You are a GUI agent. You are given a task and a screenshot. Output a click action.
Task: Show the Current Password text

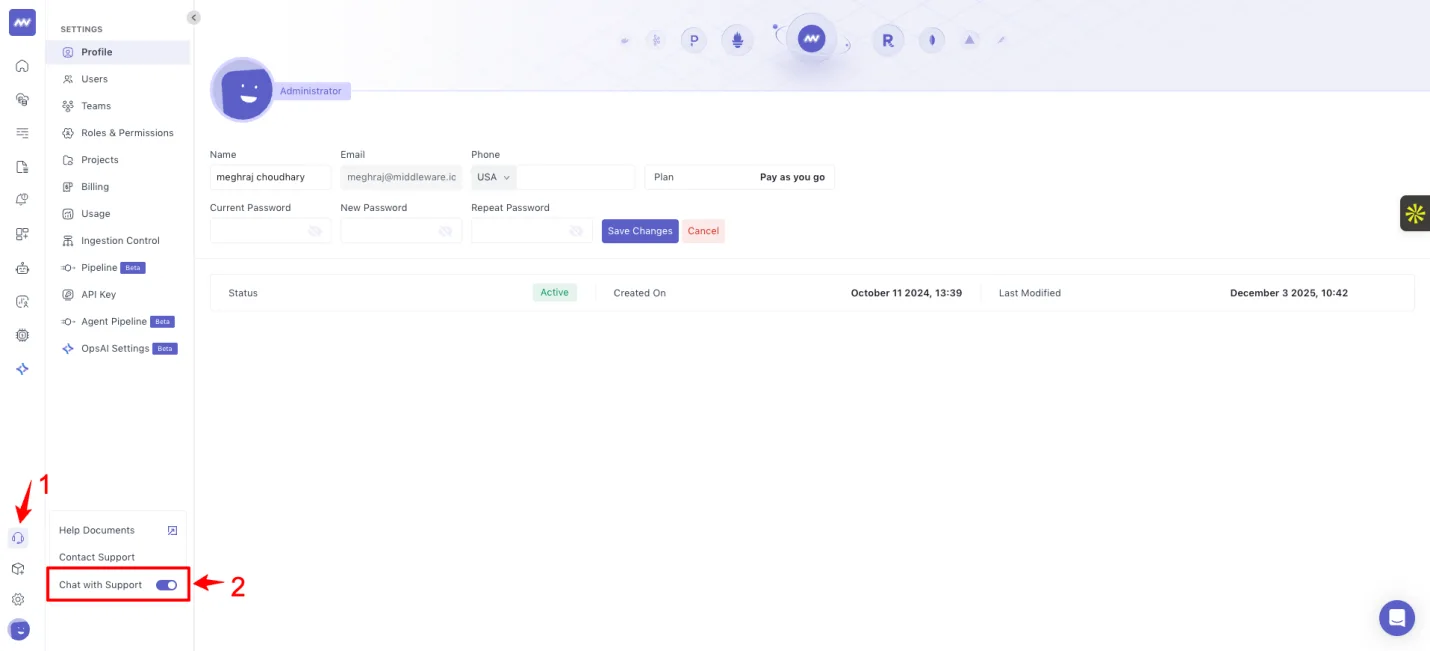(315, 231)
